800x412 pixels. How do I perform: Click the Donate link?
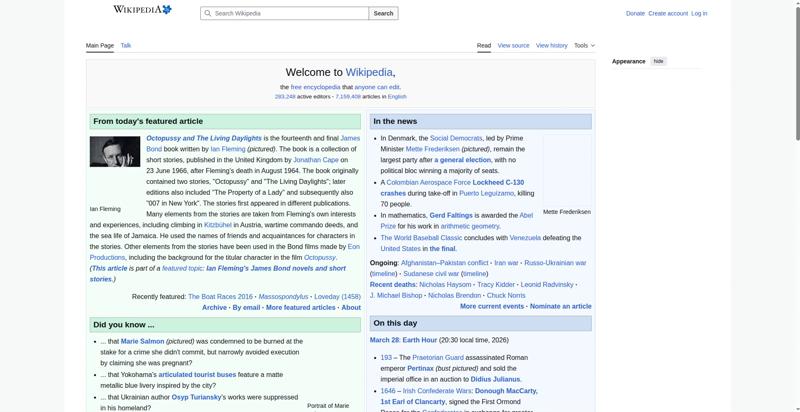[x=635, y=13]
